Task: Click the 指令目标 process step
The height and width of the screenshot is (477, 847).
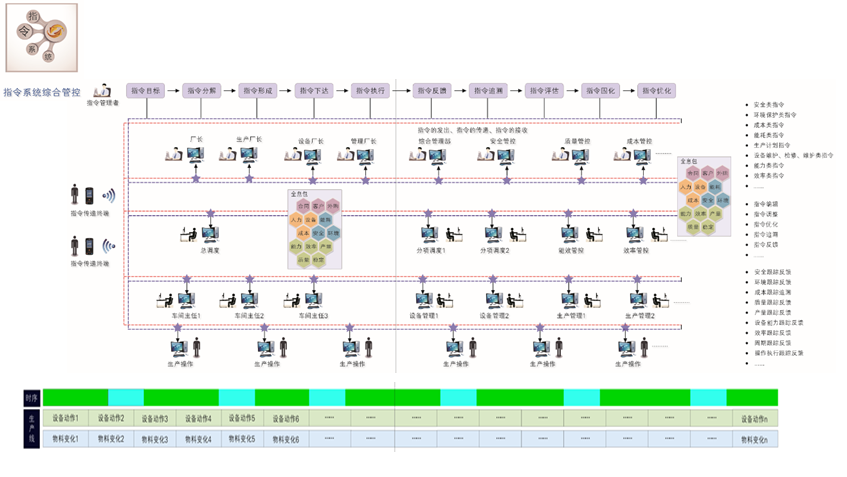Action: tap(146, 90)
